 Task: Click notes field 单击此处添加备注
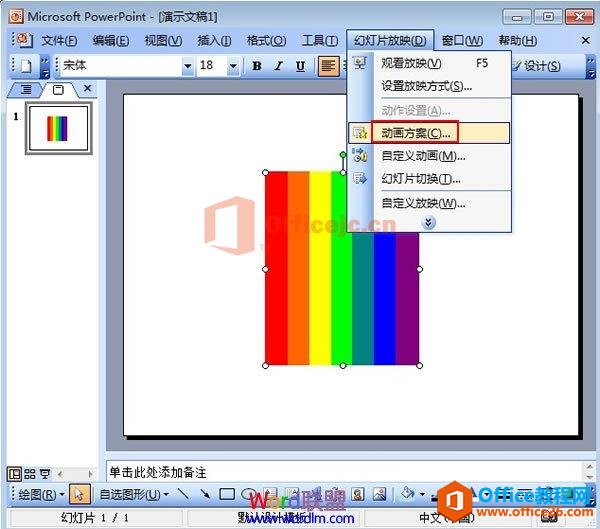pyautogui.click(x=344, y=472)
